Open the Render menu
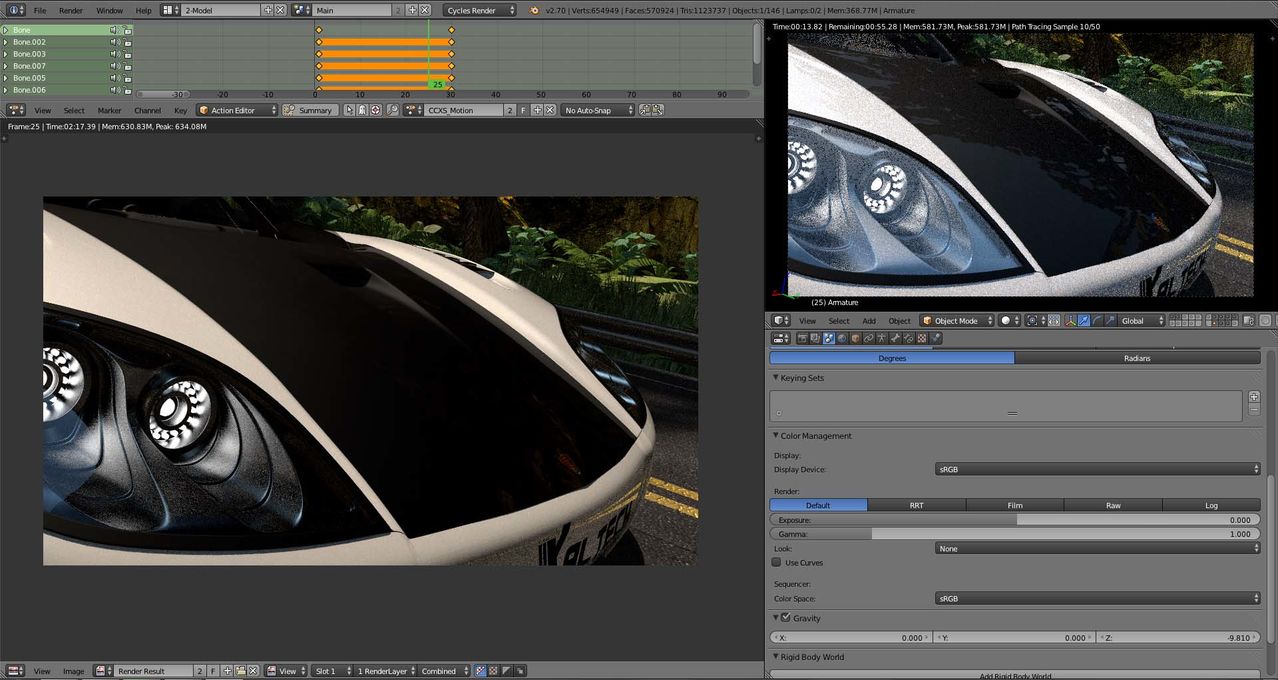The width and height of the screenshot is (1278, 680). click(71, 10)
